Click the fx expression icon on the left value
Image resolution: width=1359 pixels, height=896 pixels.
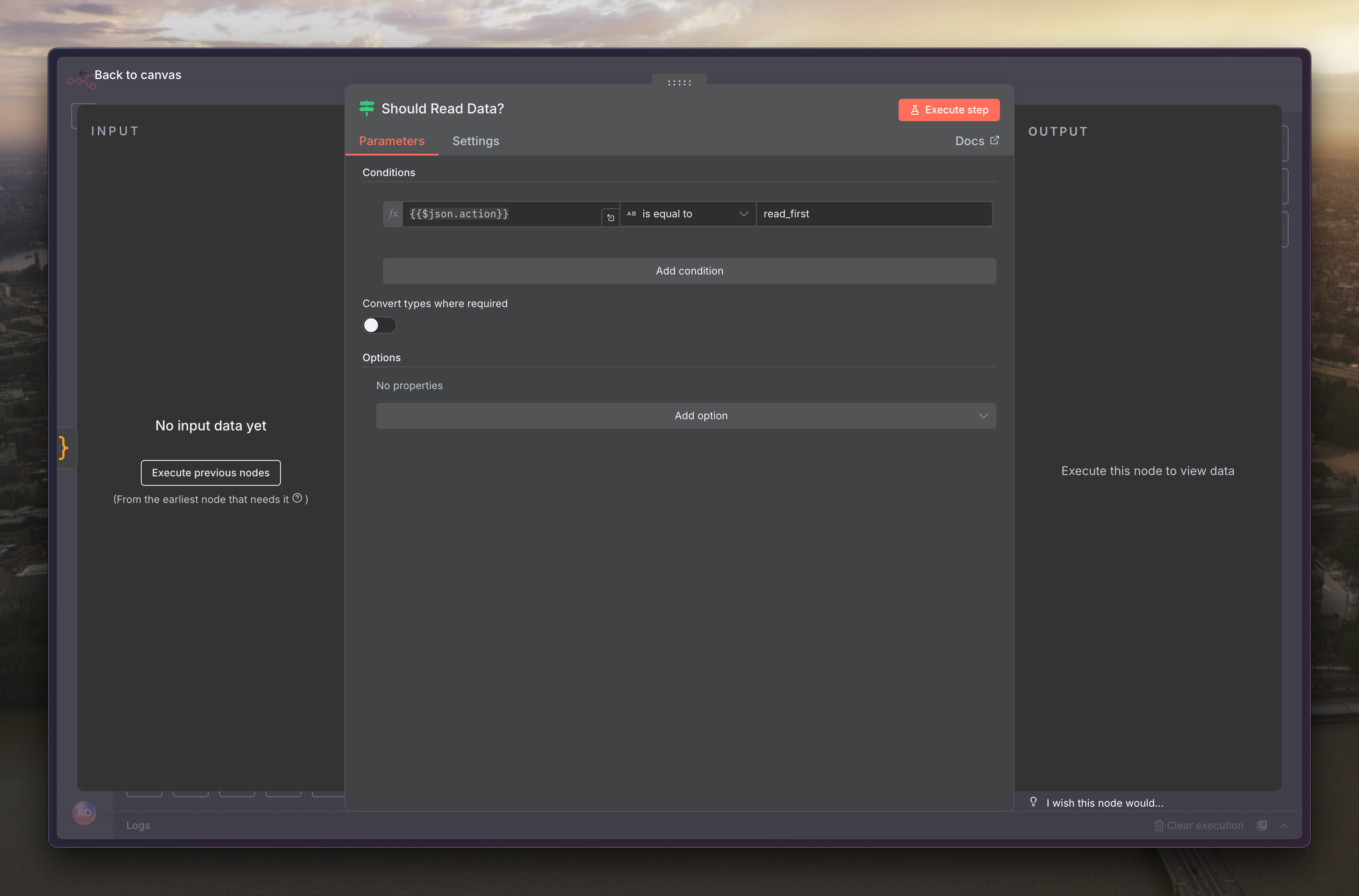393,214
